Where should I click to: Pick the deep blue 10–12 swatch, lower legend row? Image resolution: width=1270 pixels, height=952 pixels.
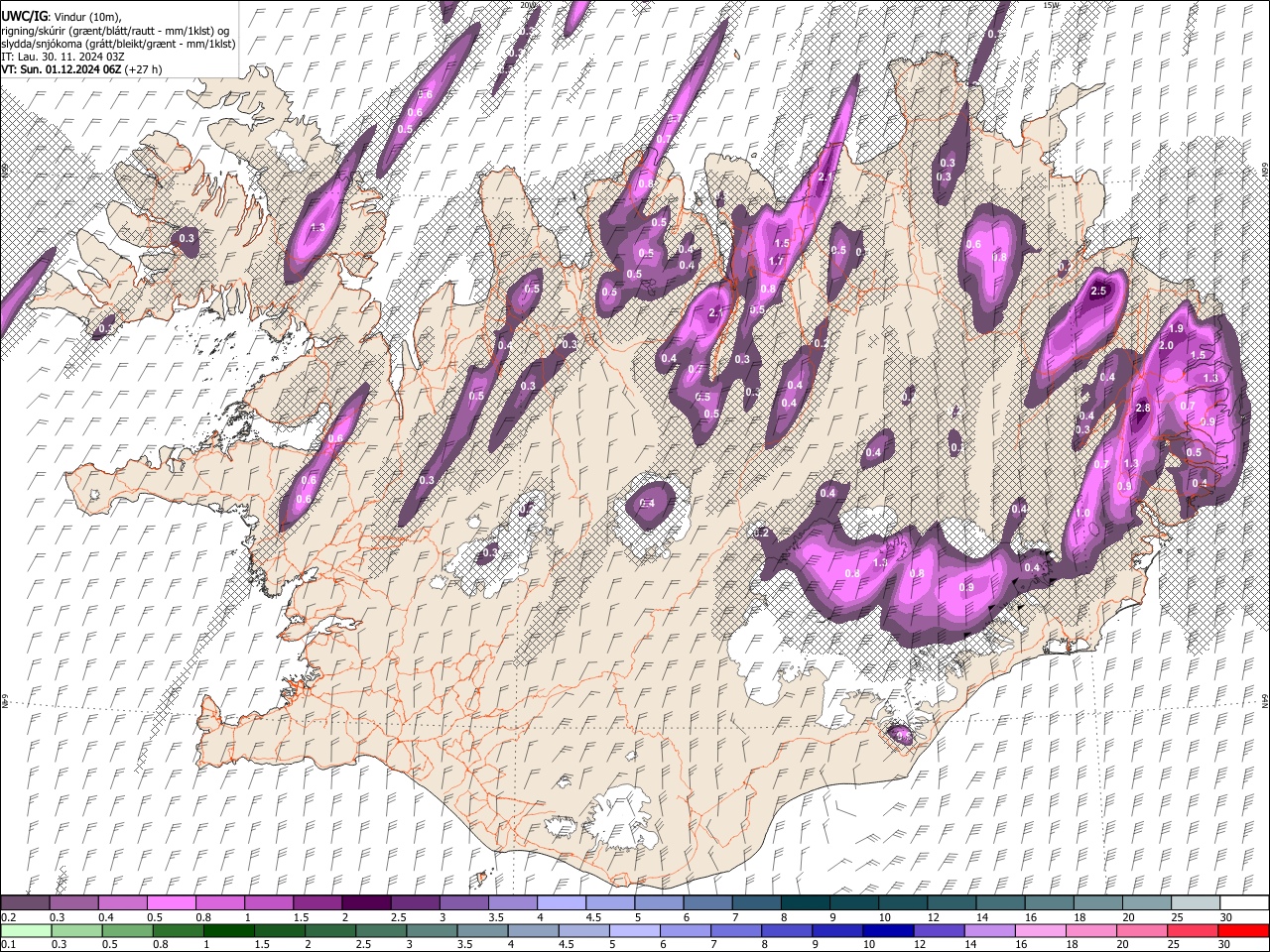(x=889, y=931)
